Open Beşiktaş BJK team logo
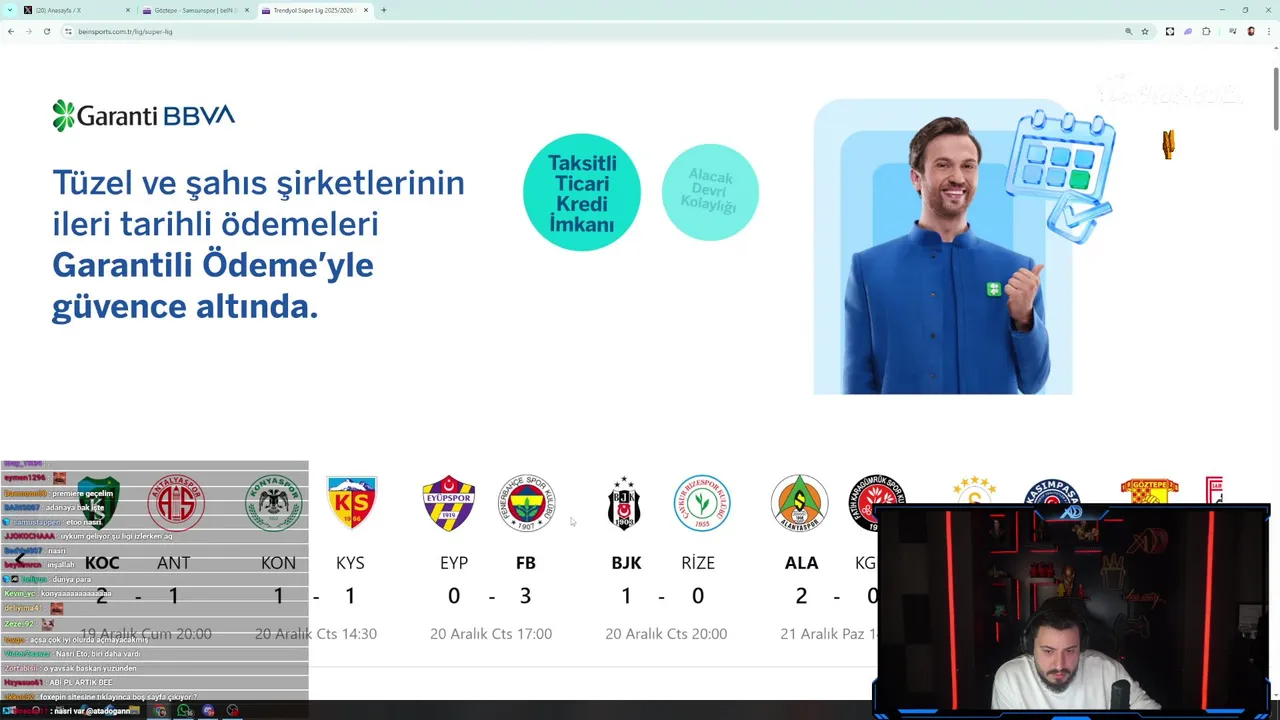 [624, 503]
